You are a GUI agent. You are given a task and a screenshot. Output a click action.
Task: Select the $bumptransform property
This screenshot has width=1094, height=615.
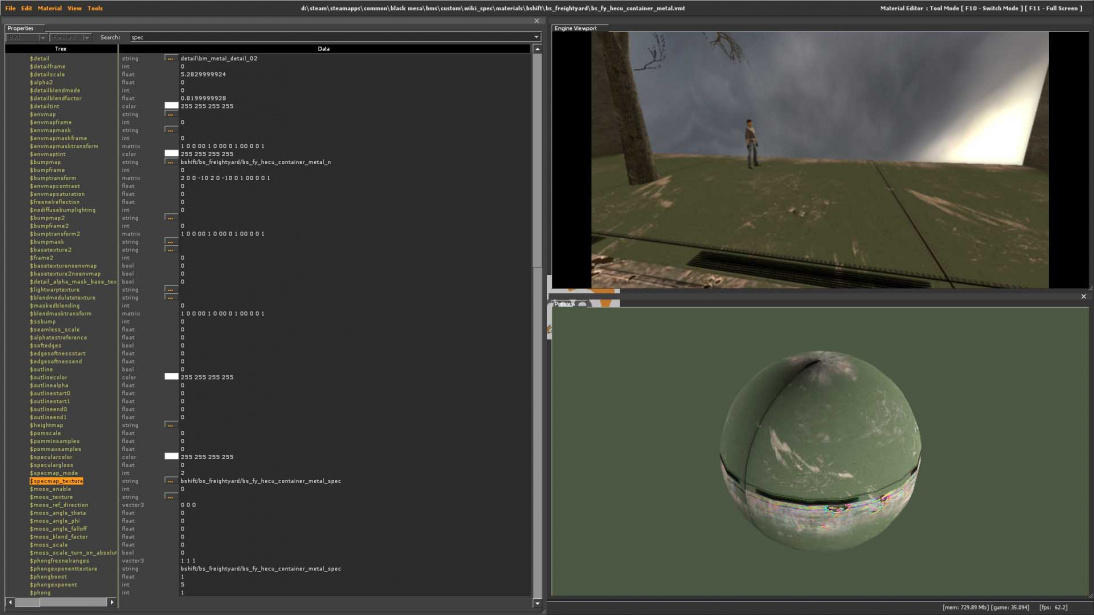(x=53, y=178)
